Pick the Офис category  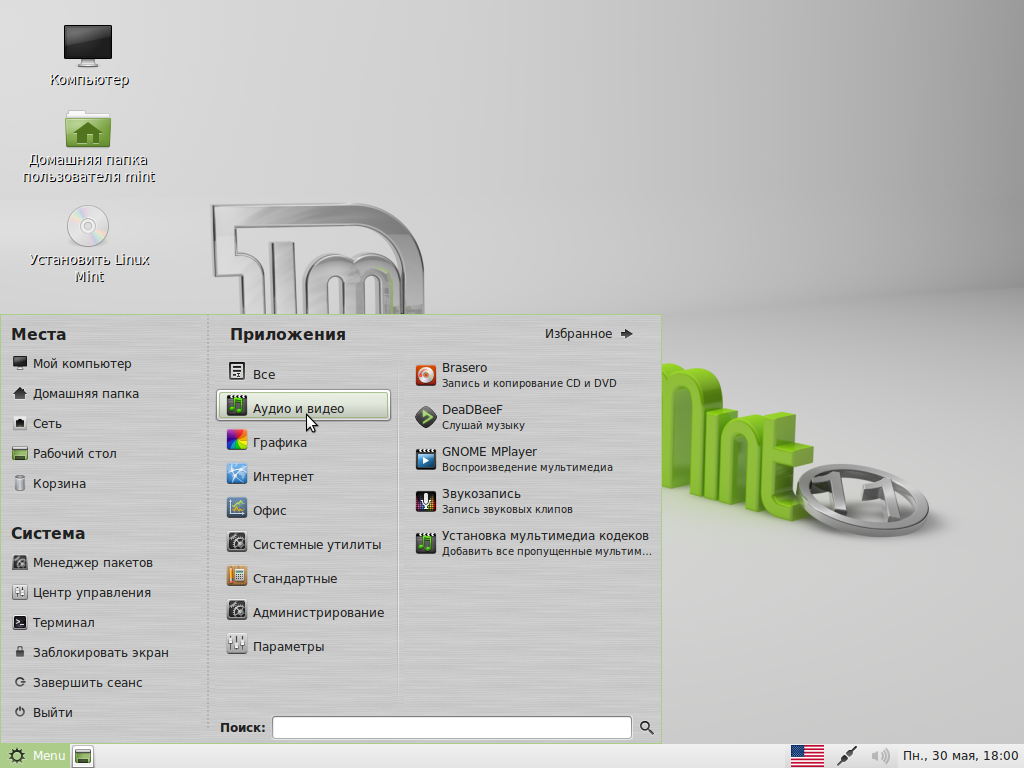click(x=304, y=509)
